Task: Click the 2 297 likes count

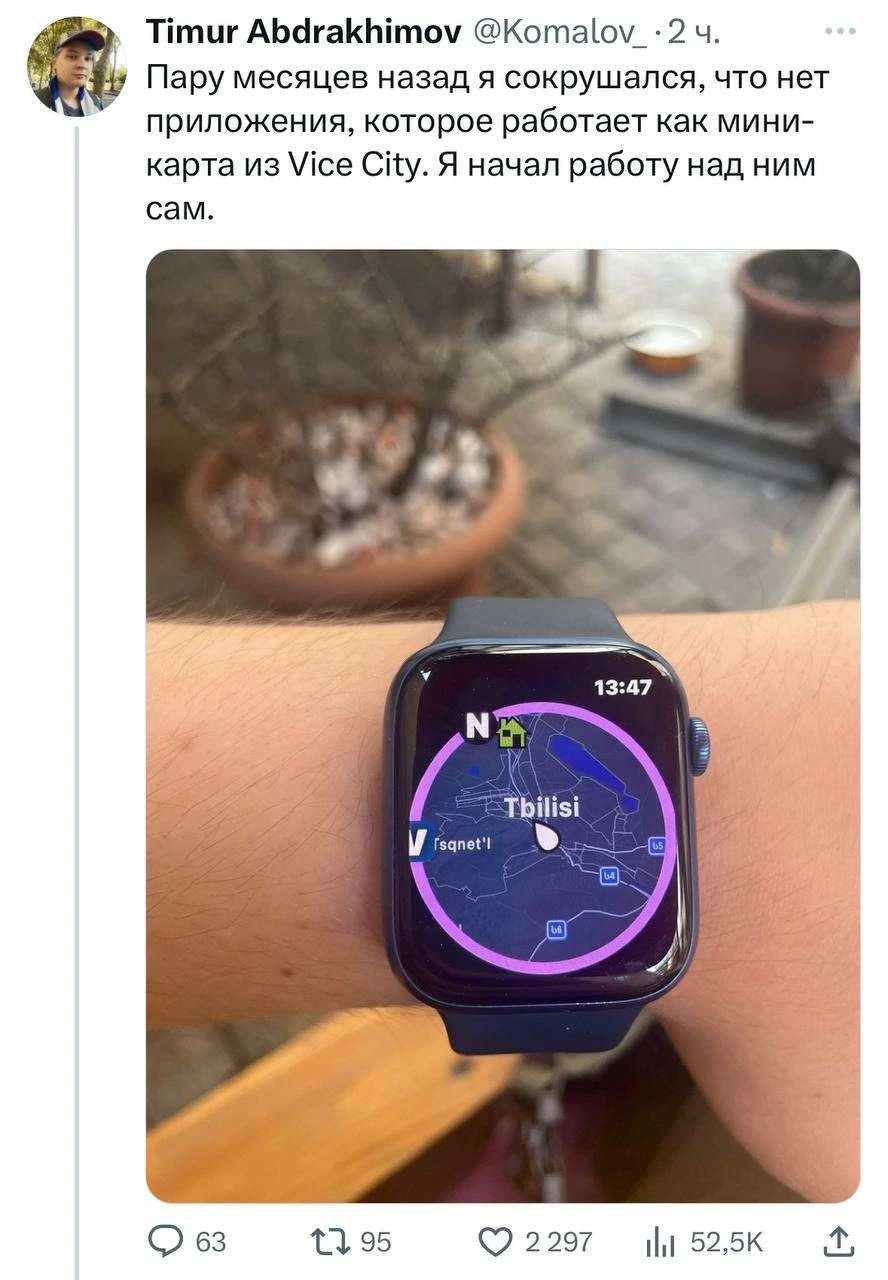Action: pyautogui.click(x=558, y=1242)
